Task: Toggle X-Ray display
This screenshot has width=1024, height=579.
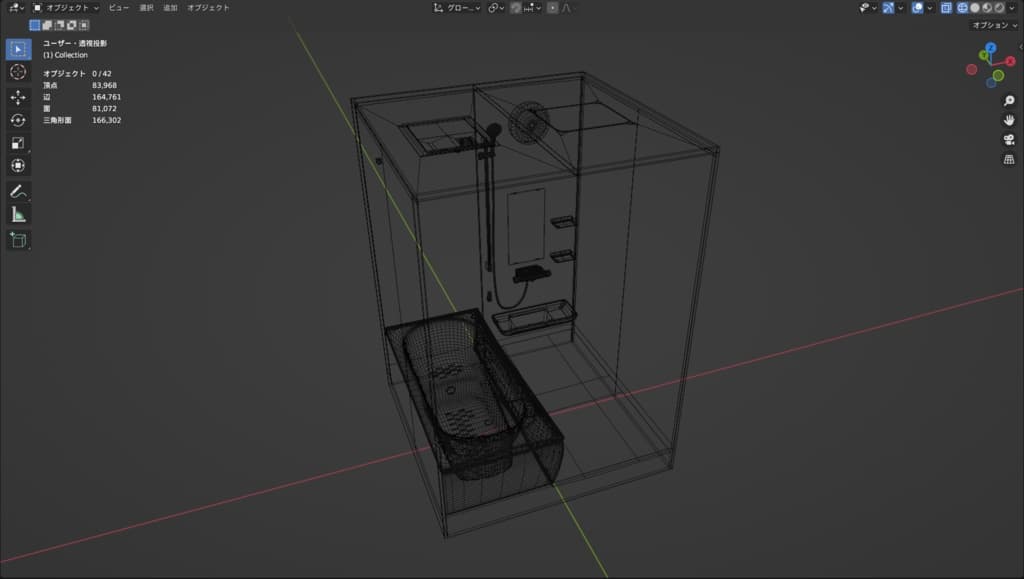Action: pos(946,8)
